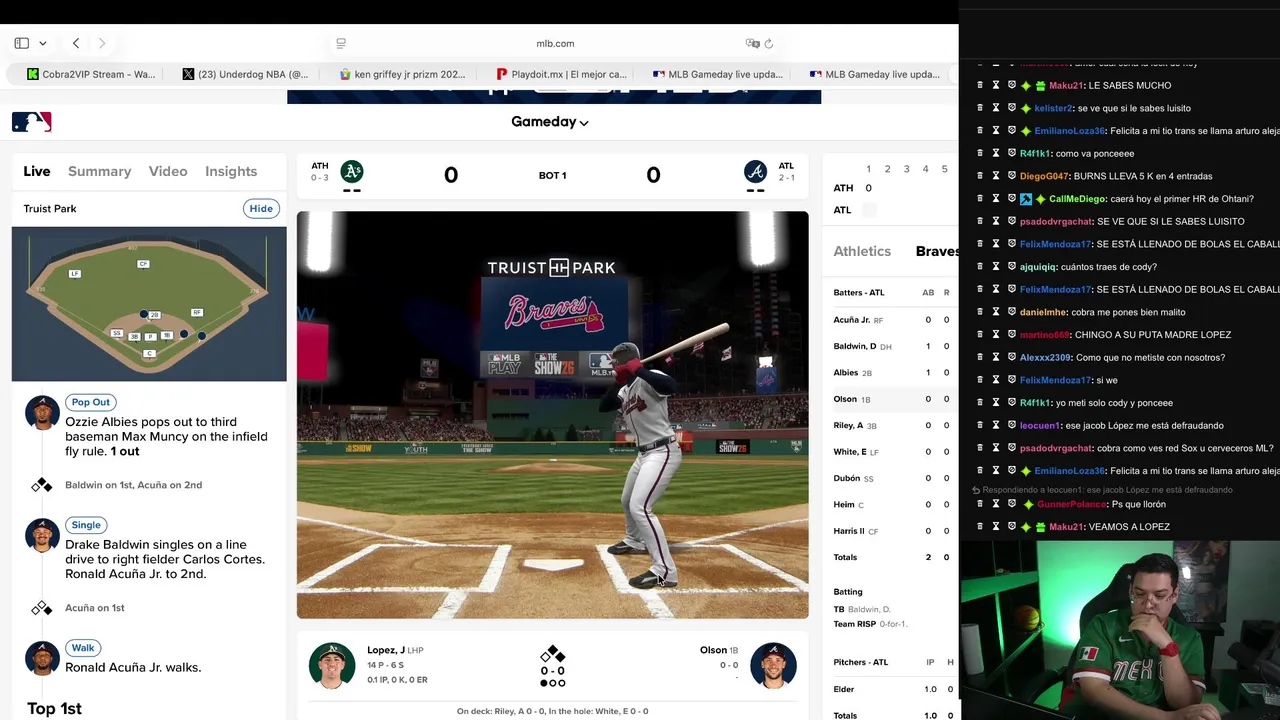The width and height of the screenshot is (1280, 720).
Task: Click player headshot beside Pop Out play
Action: pos(42,413)
